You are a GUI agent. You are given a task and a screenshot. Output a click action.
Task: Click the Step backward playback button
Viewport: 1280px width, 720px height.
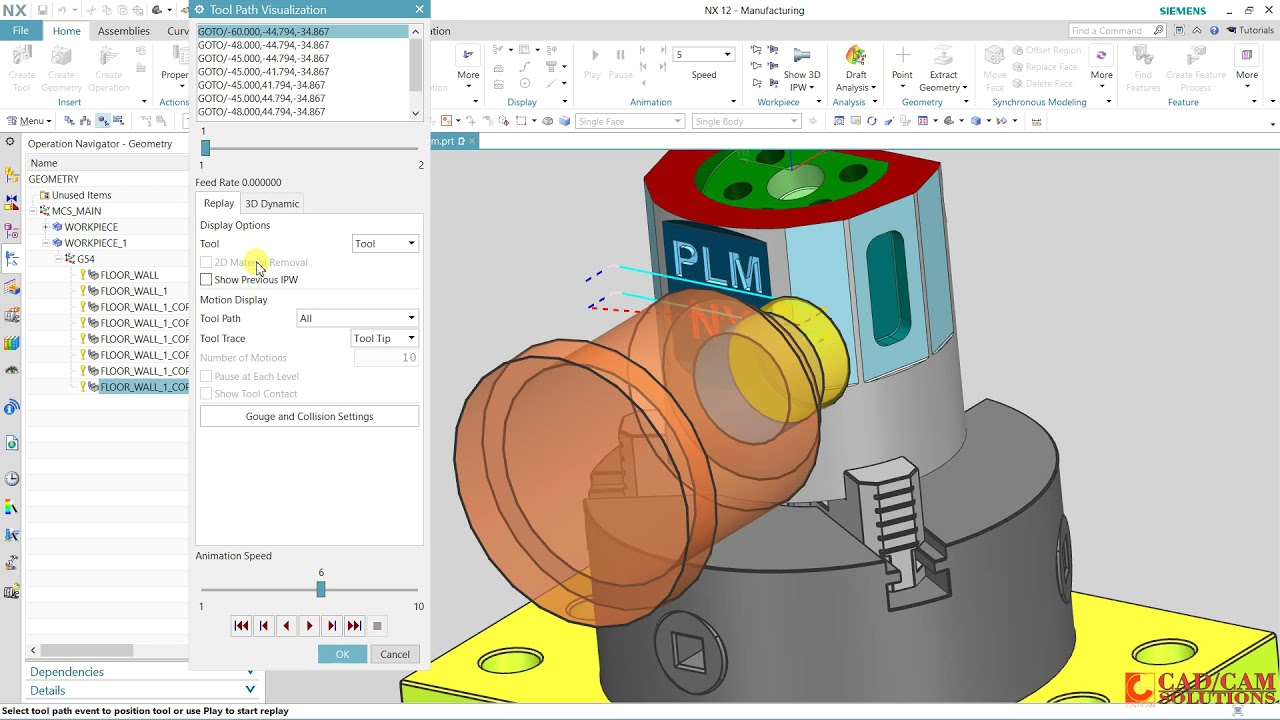coord(264,626)
